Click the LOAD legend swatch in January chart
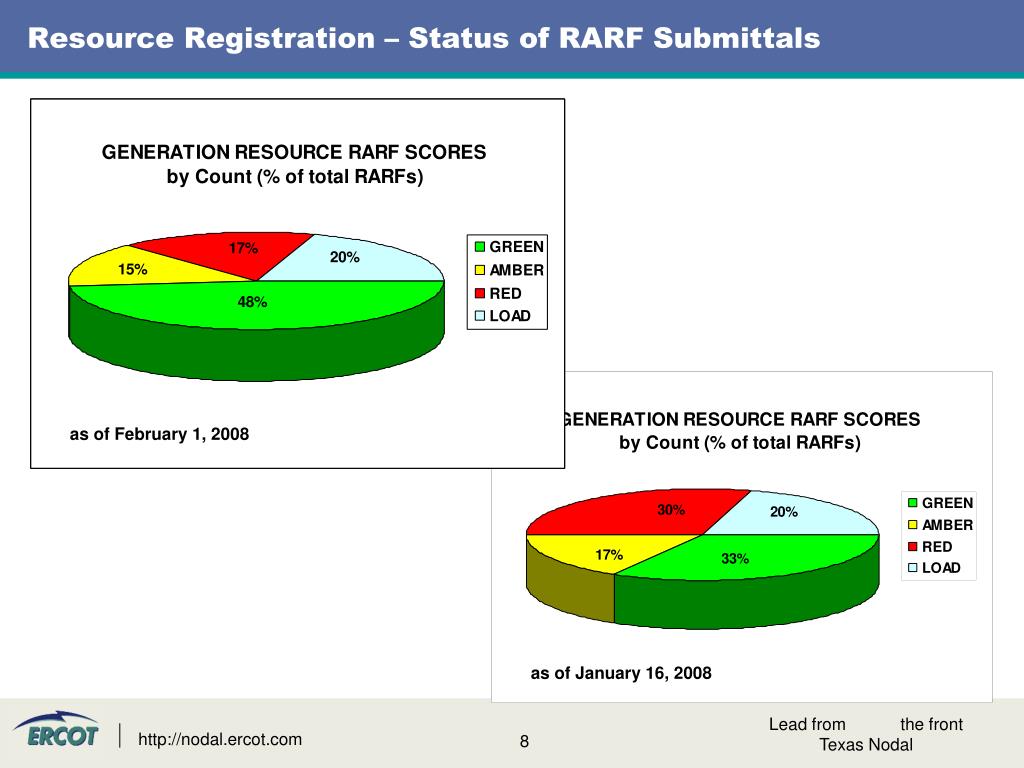 [913, 568]
